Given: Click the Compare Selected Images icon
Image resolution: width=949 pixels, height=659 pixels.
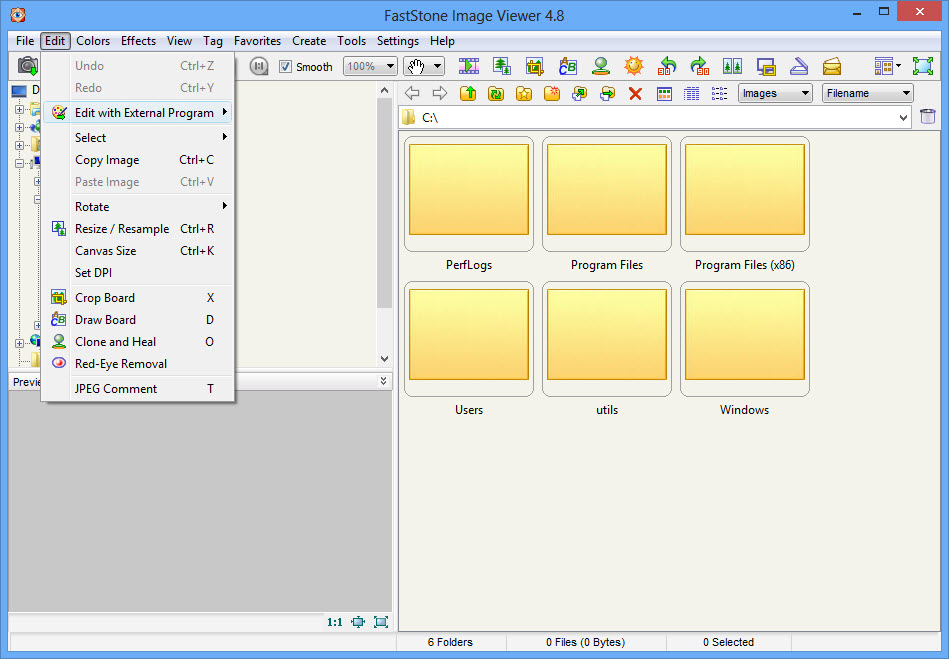Looking at the screenshot, I should (732, 66).
